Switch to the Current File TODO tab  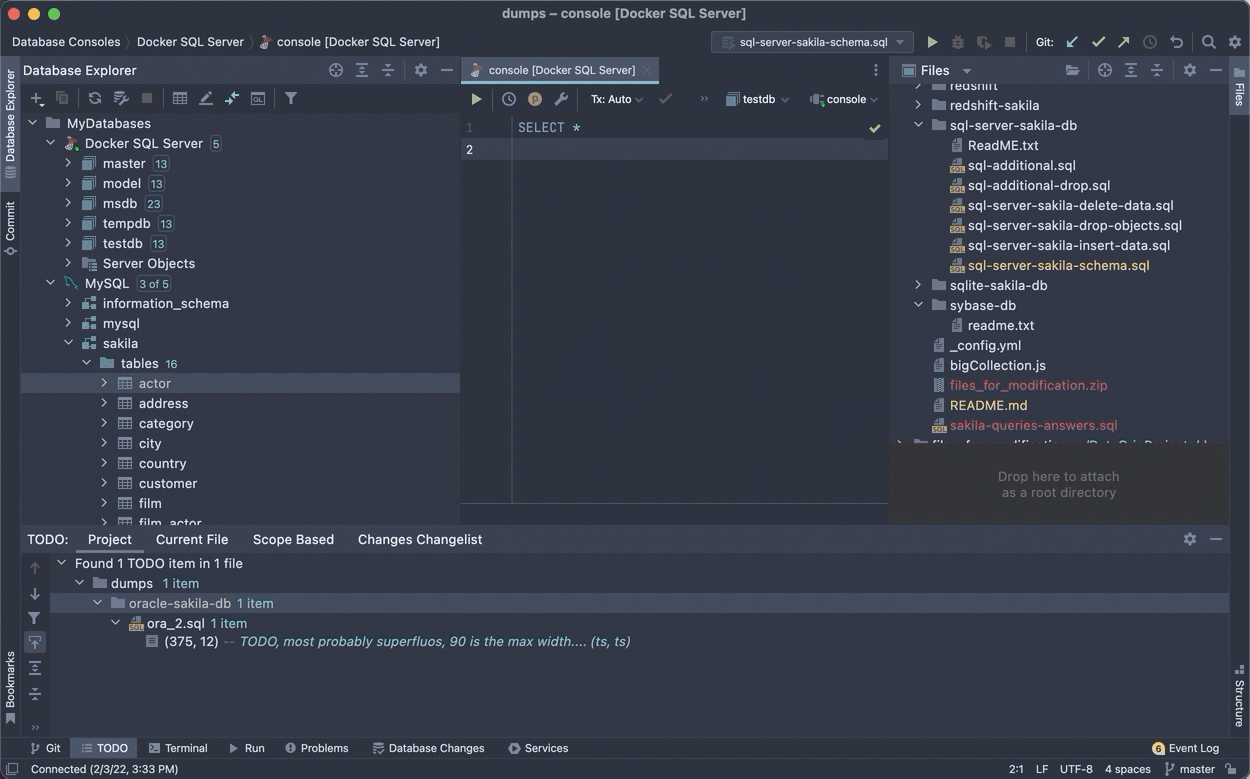click(192, 539)
